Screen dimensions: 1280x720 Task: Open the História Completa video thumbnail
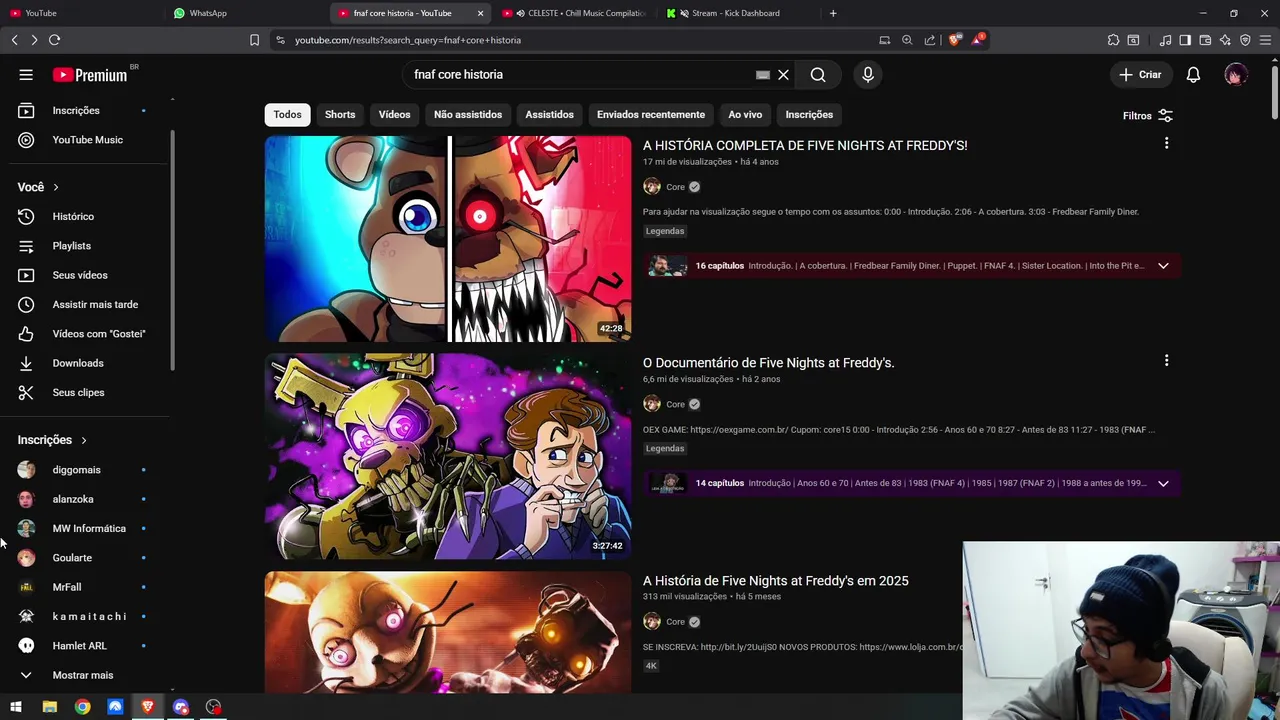(x=448, y=239)
